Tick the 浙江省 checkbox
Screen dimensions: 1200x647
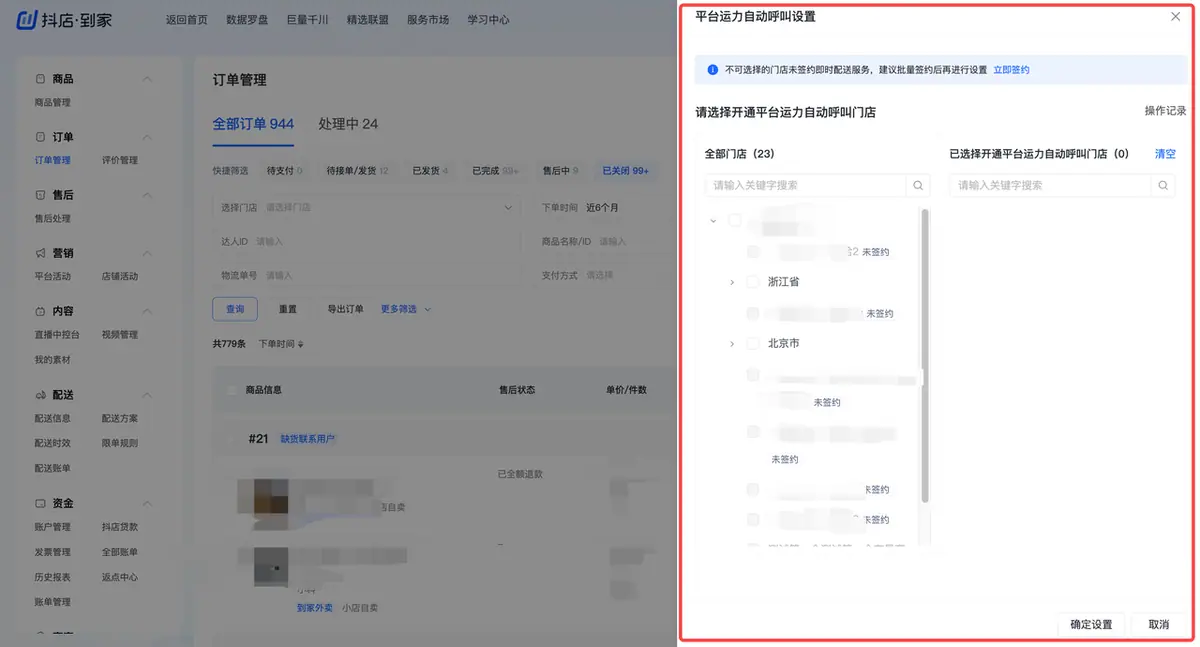pos(753,283)
